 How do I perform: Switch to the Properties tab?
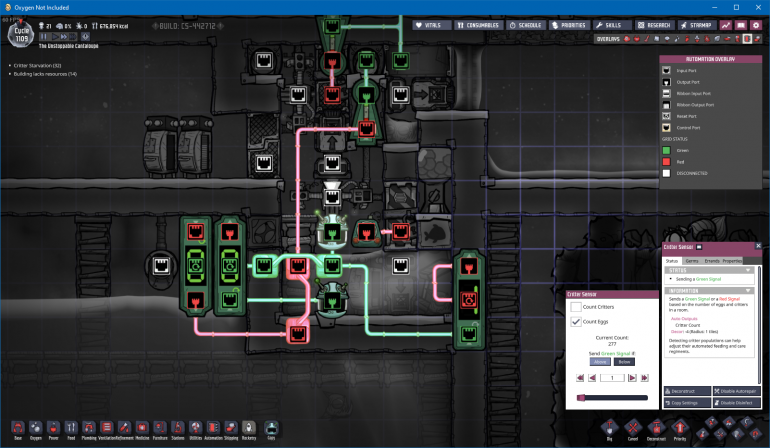pyautogui.click(x=732, y=261)
